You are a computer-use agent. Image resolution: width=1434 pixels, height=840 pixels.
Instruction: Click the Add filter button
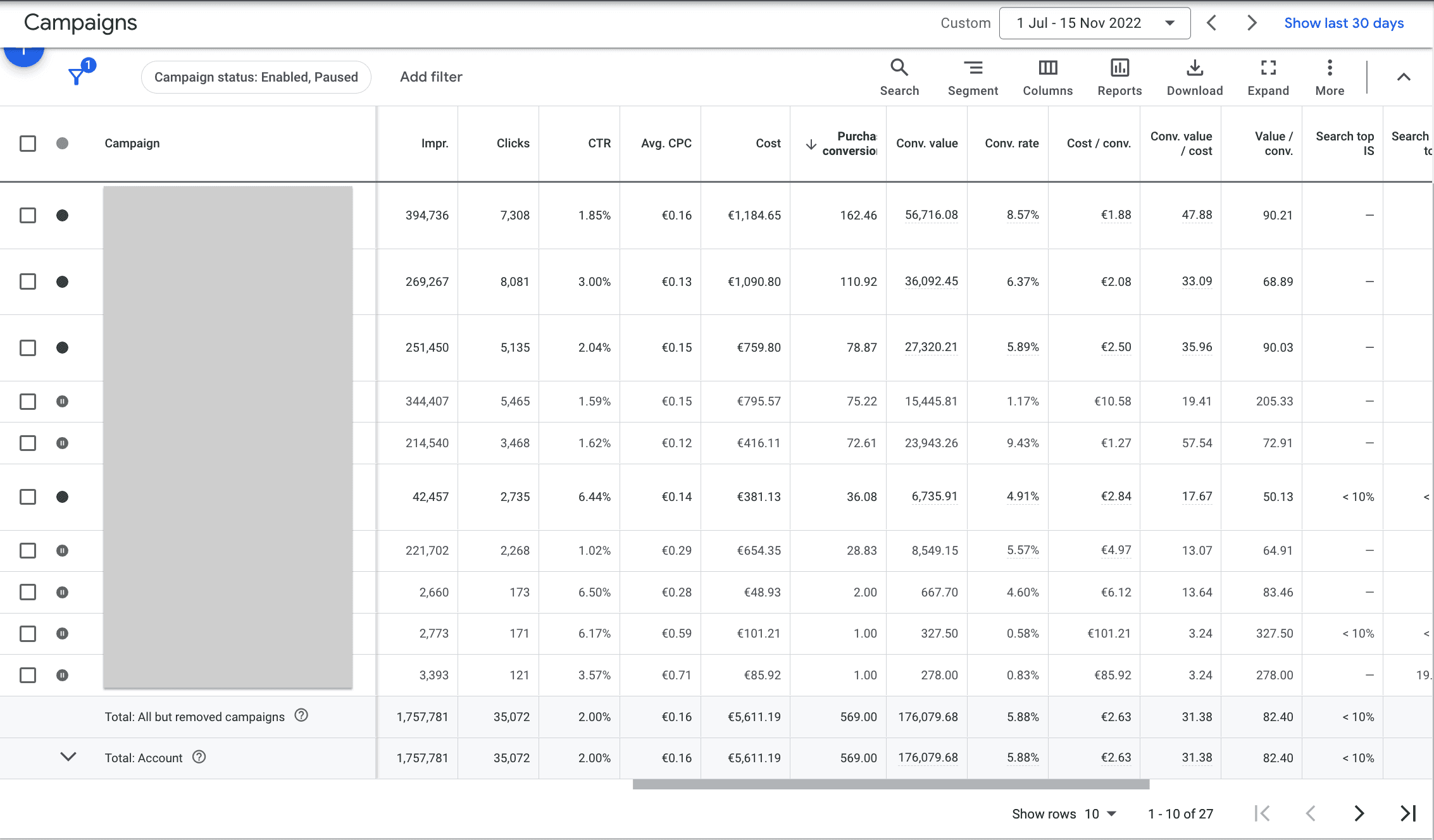[x=431, y=77]
